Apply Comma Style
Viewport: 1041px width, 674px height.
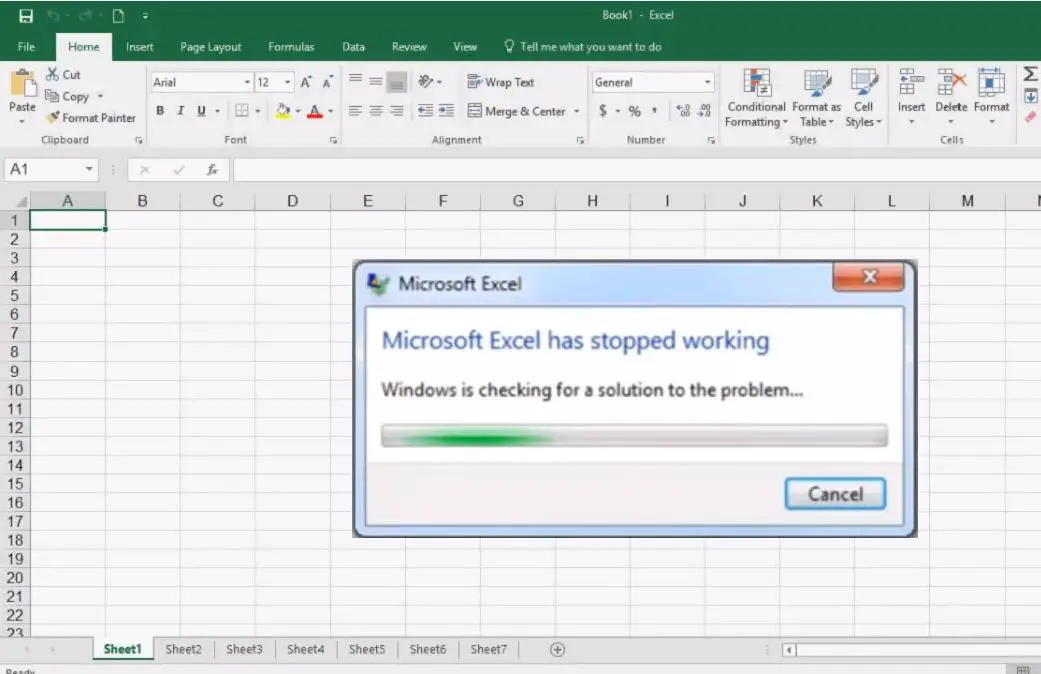655,111
